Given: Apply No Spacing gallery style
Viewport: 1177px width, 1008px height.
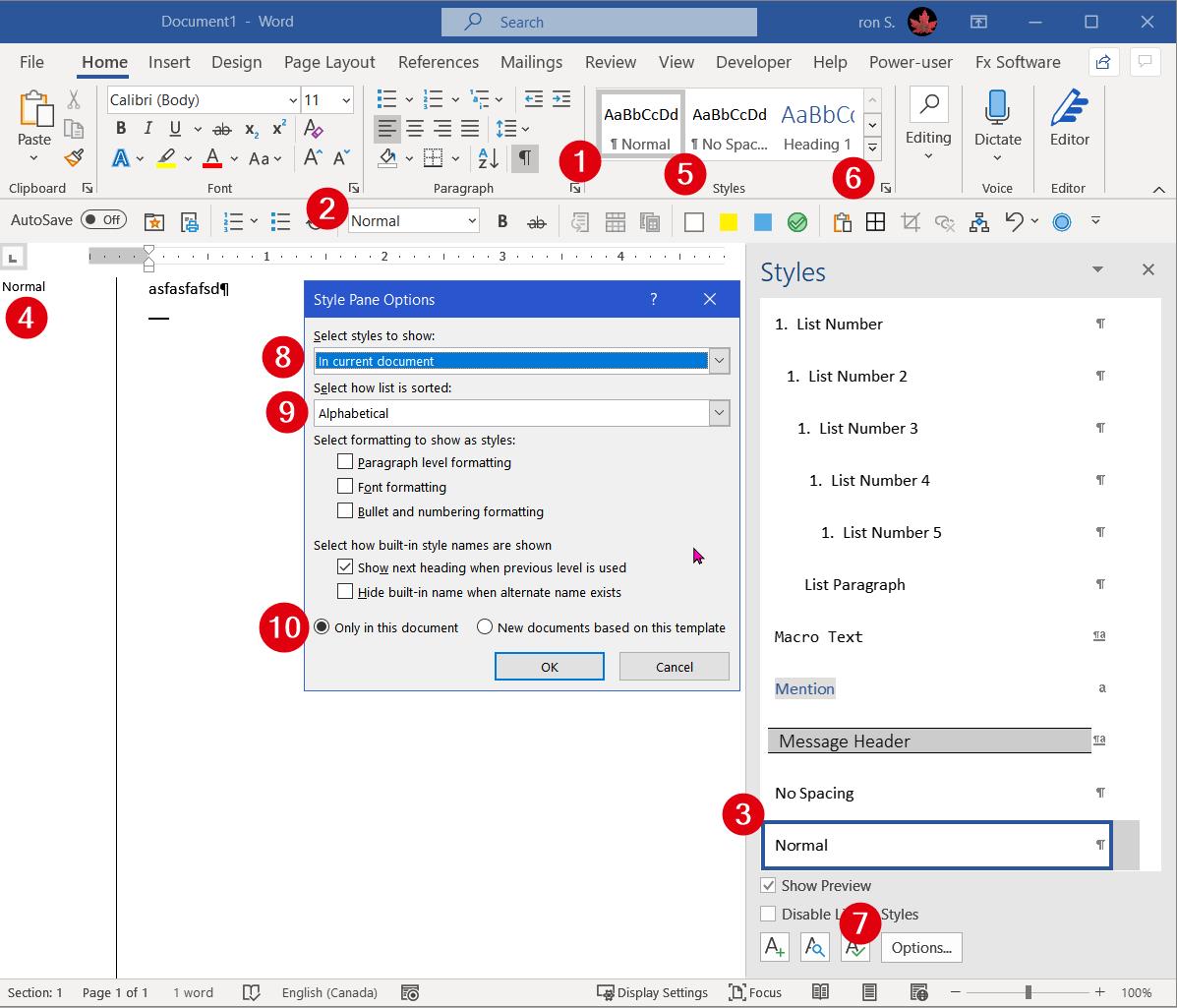Looking at the screenshot, I should (x=730, y=126).
